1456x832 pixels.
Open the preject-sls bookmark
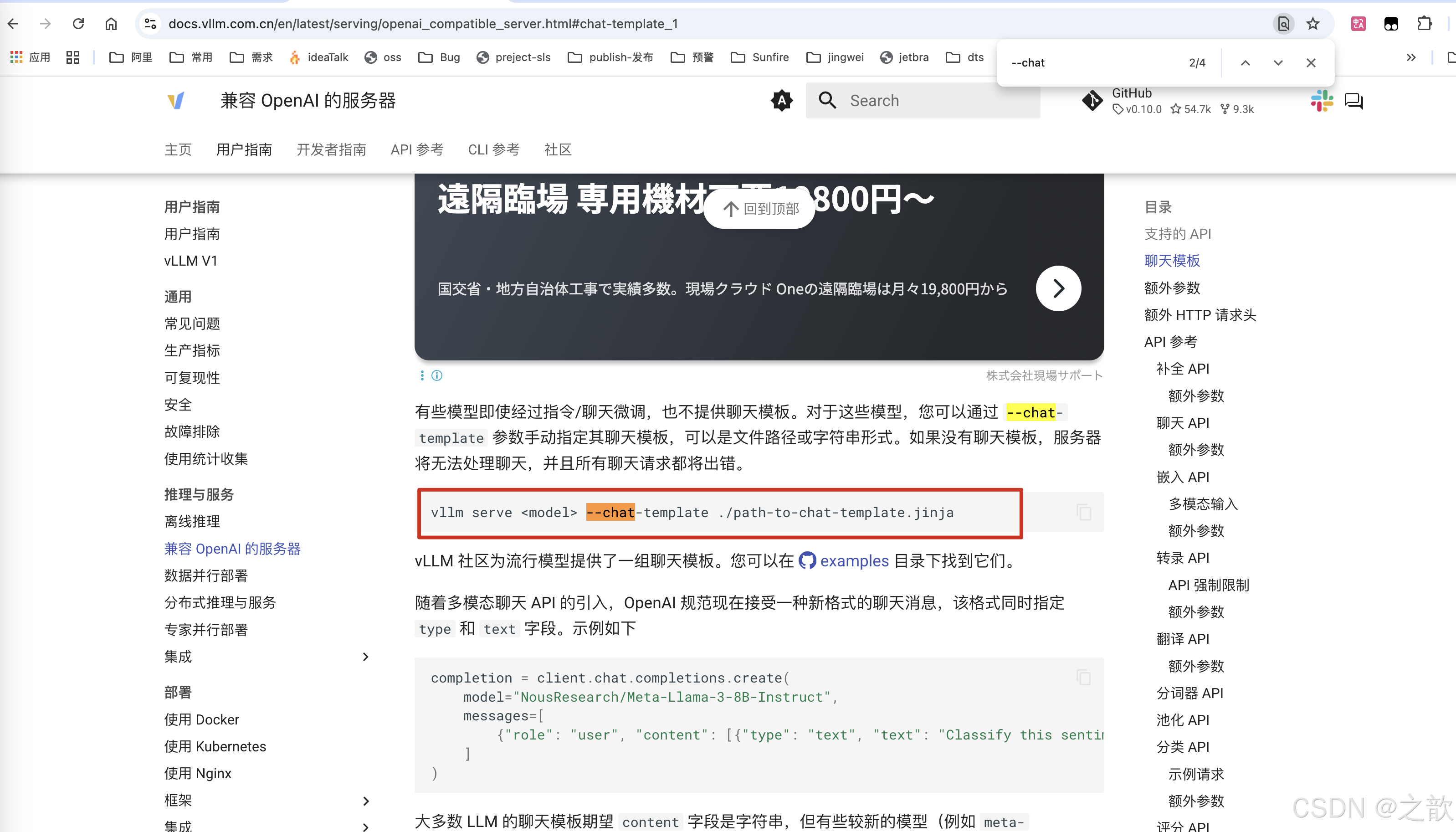[x=513, y=57]
